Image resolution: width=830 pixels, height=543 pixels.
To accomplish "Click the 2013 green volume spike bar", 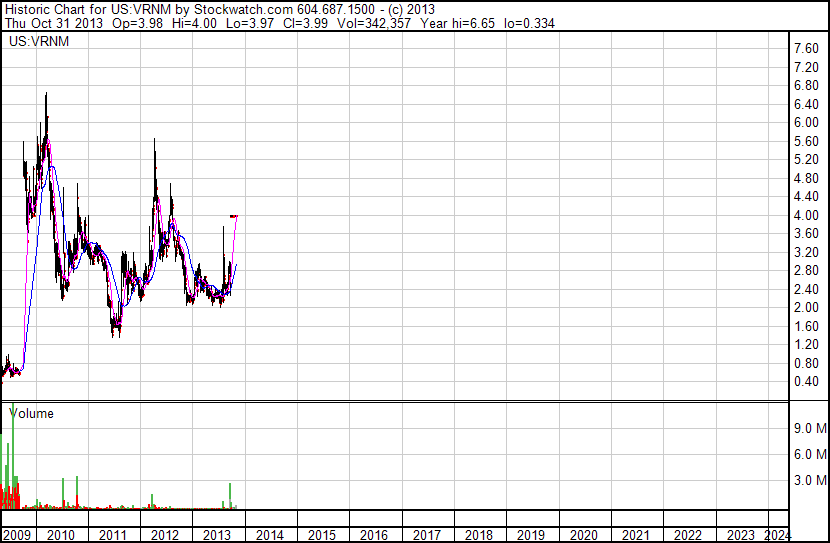I will [230, 496].
